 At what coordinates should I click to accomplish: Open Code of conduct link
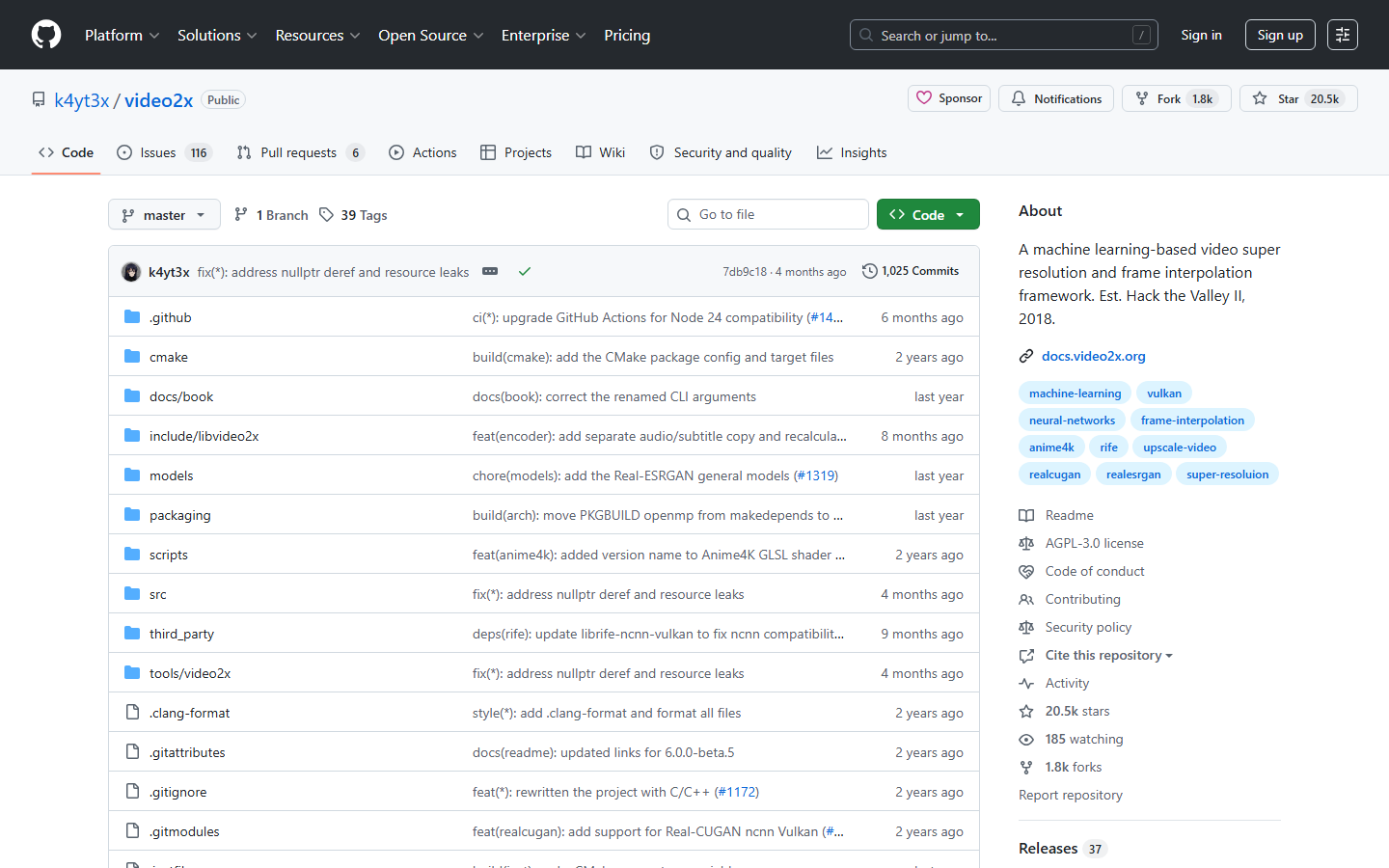click(1081, 571)
